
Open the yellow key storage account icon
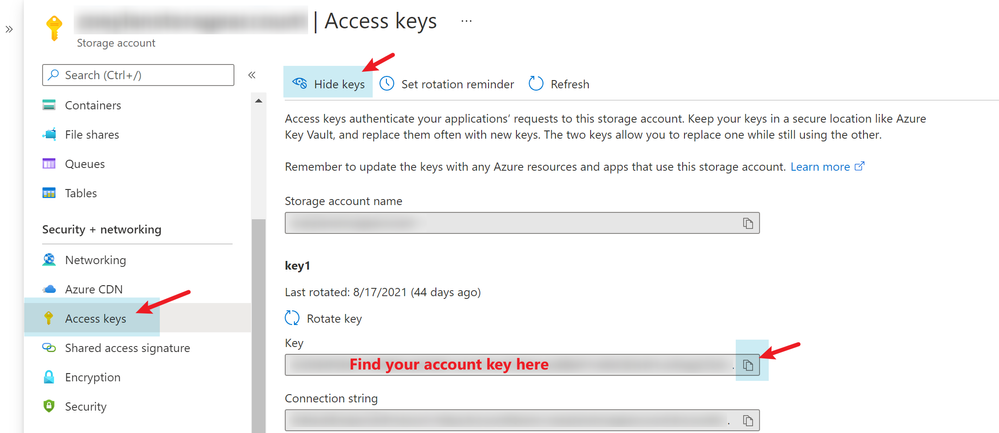pyautogui.click(x=55, y=28)
